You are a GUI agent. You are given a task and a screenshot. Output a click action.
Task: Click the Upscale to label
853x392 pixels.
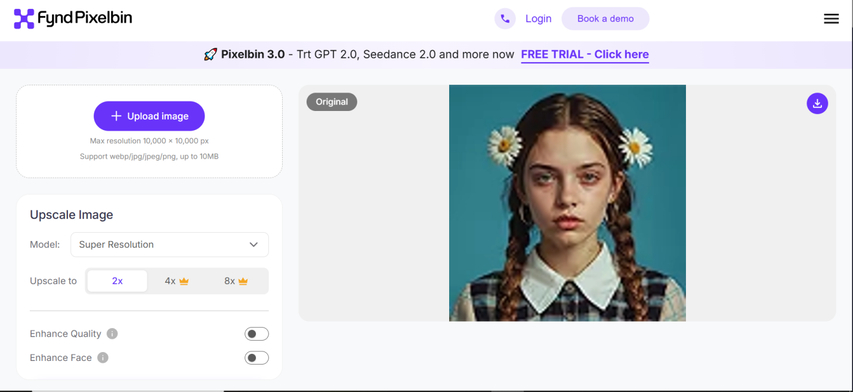tap(53, 281)
